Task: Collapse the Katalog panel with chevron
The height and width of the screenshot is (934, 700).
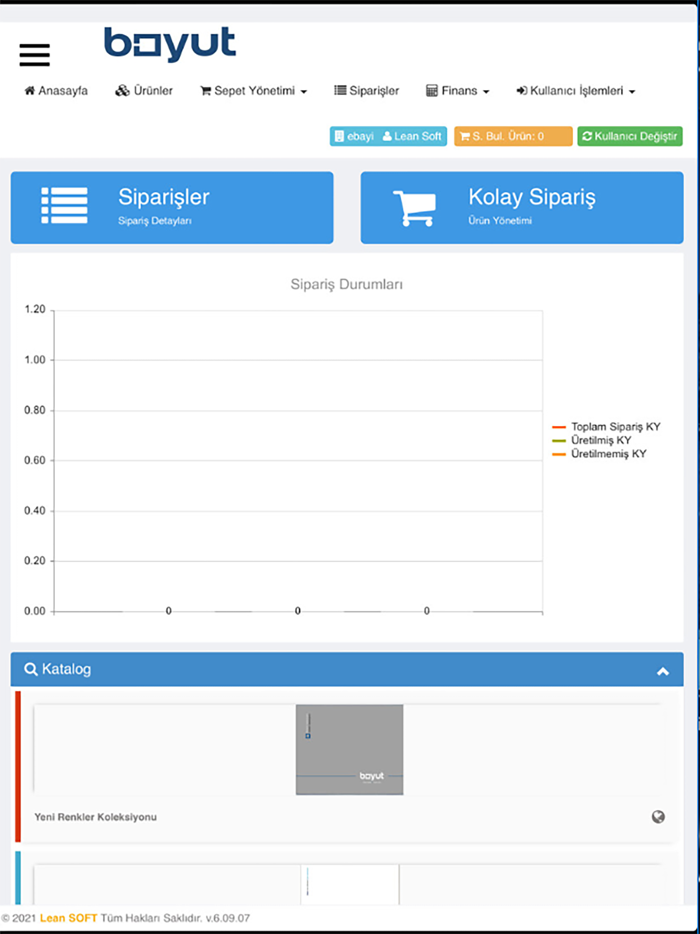Action: (x=662, y=671)
